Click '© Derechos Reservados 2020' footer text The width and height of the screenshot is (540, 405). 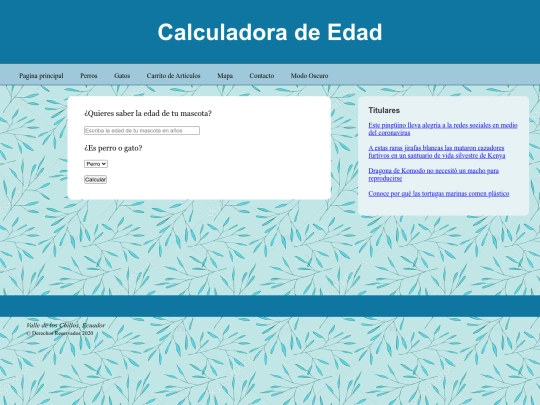pyautogui.click(x=60, y=333)
